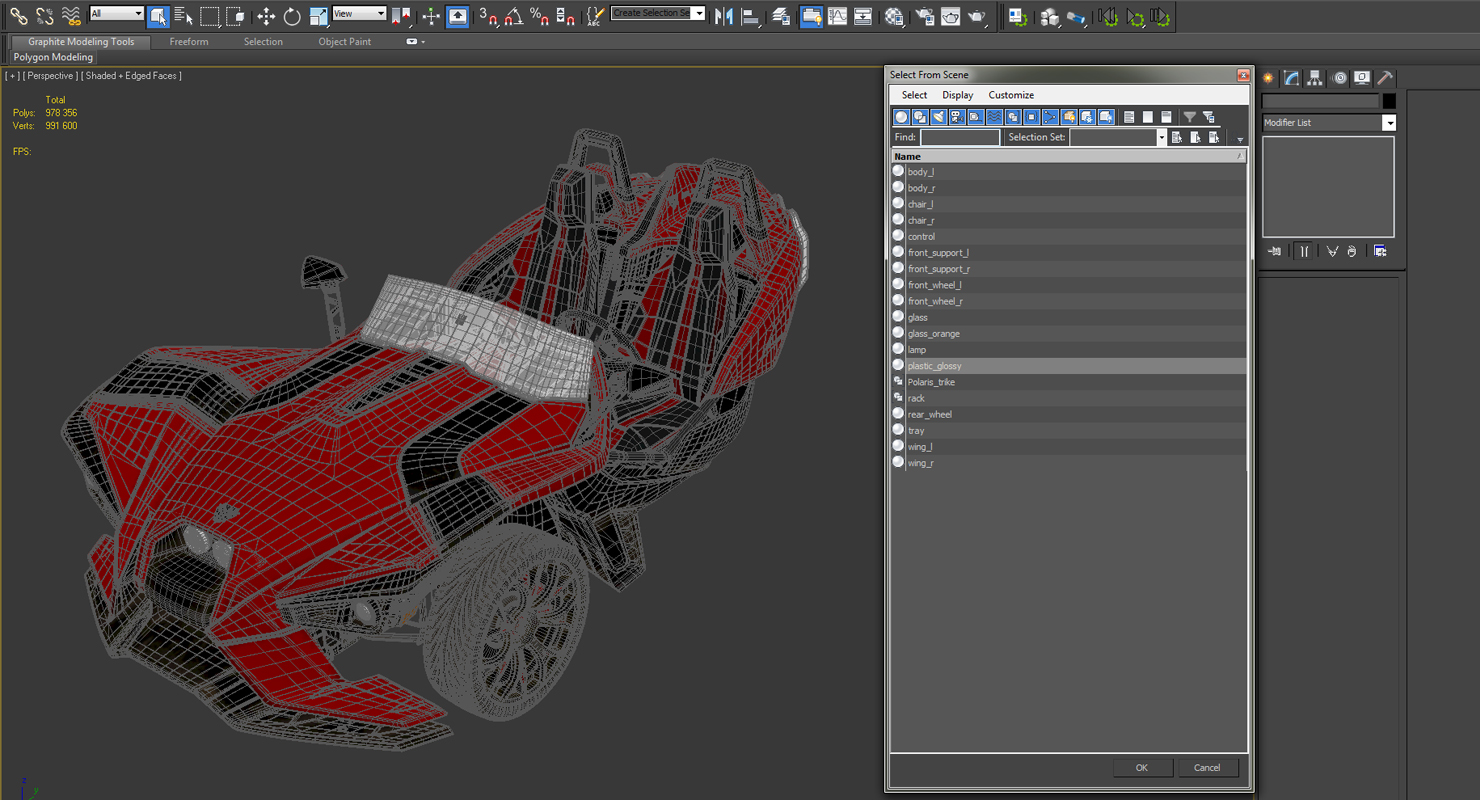Screen dimensions: 1480x800
Task: Open the Hierarchy command panel tab
Action: 1315,78
